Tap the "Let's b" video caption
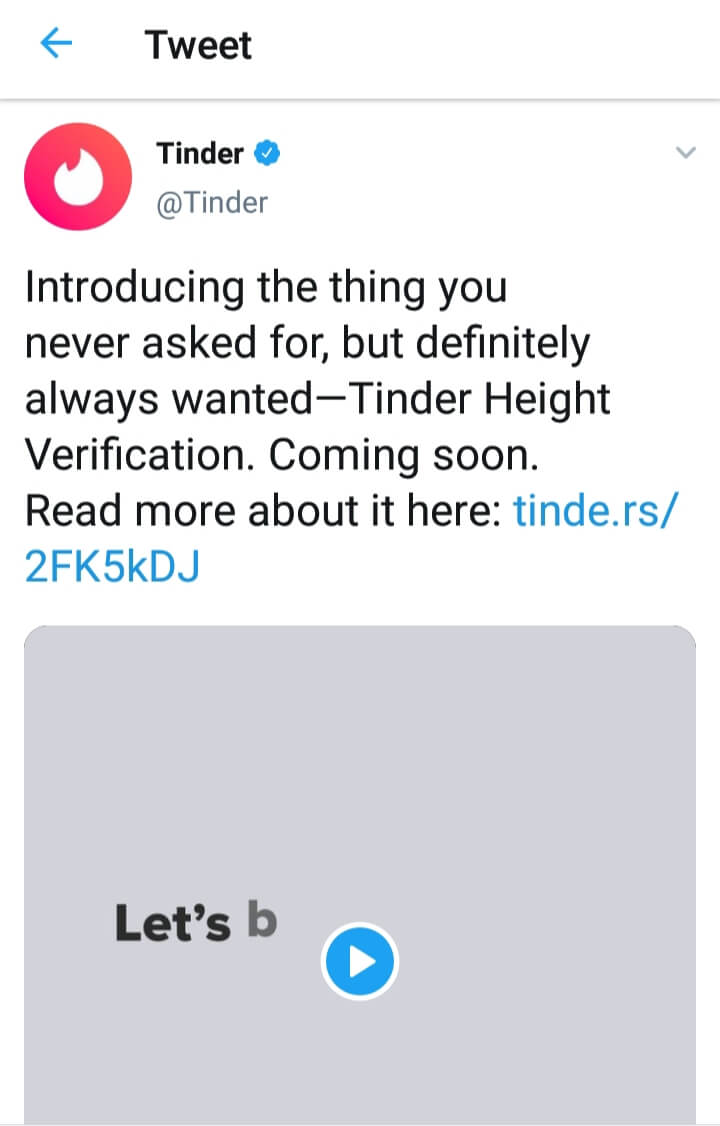Image resolution: width=720 pixels, height=1126 pixels. pos(195,924)
